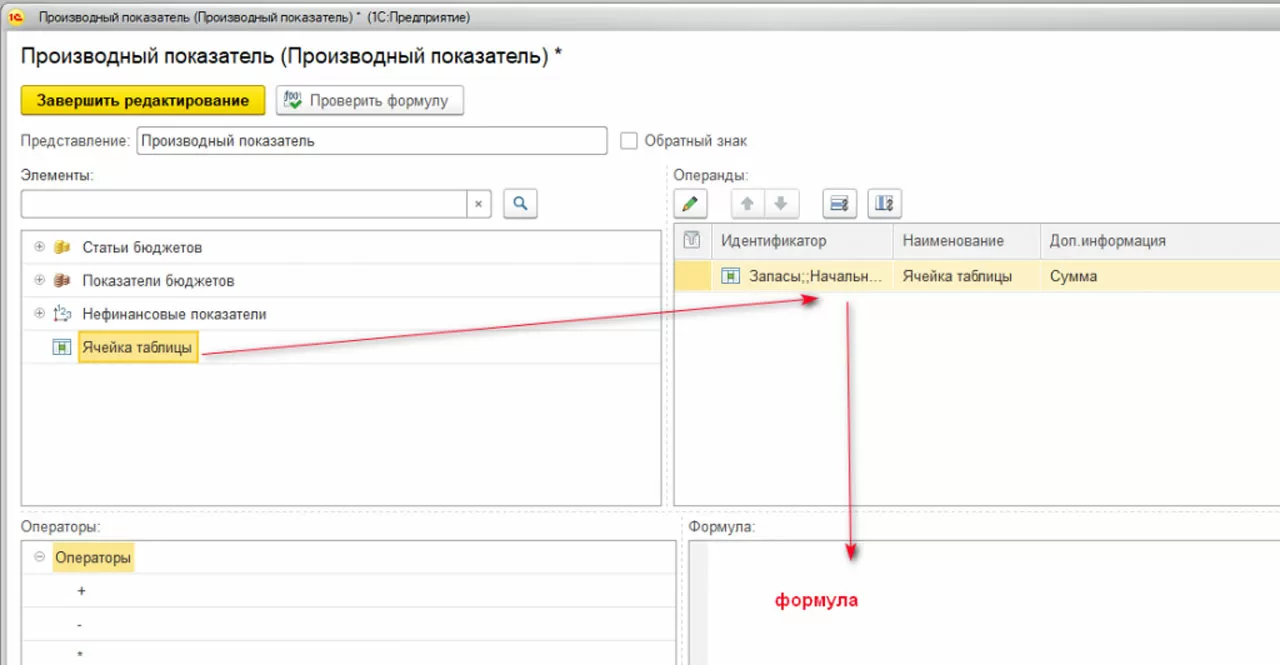The height and width of the screenshot is (665, 1280).
Task: Select the - operator
Action: point(79,624)
